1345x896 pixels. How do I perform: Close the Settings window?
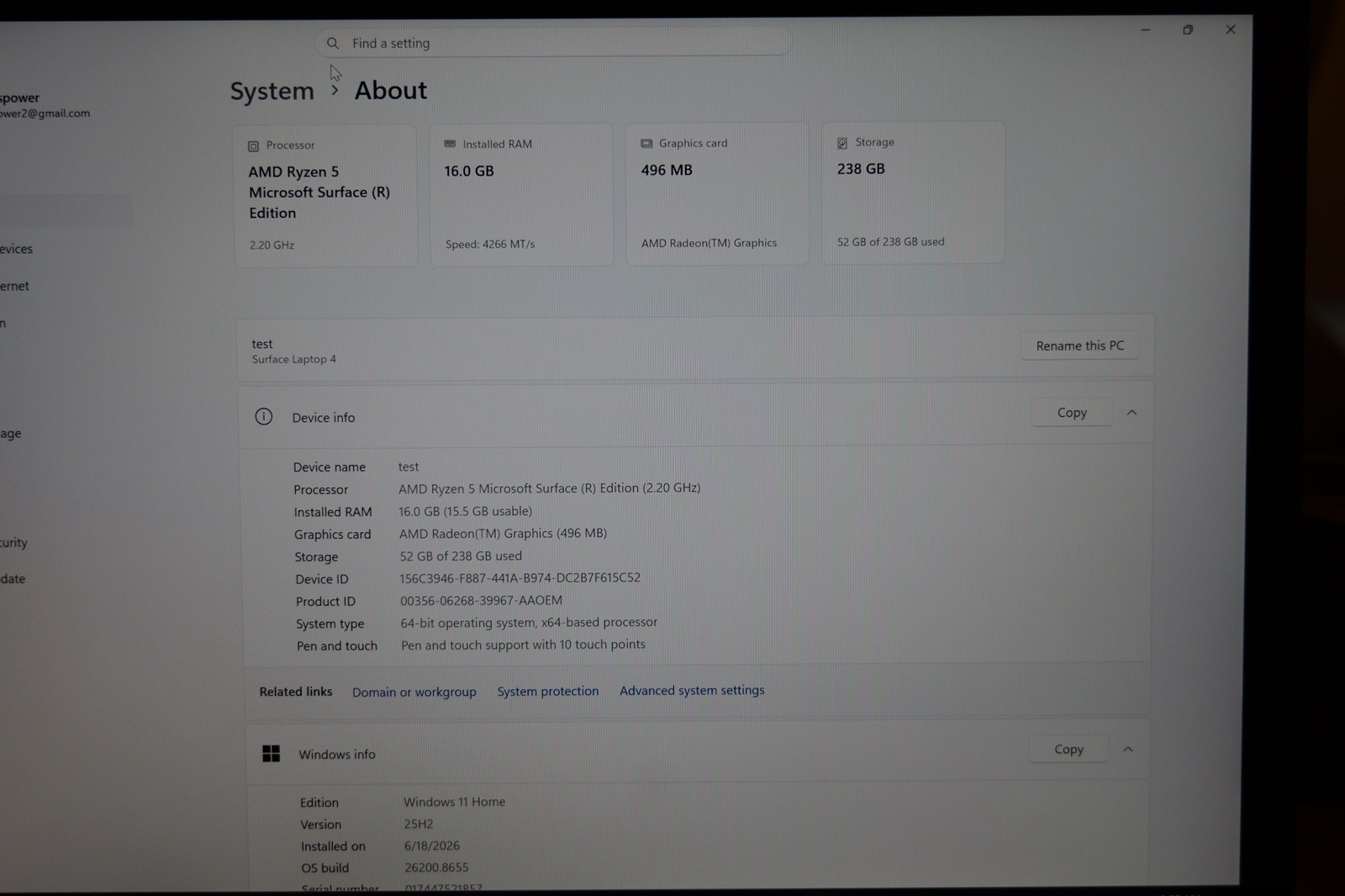point(1230,29)
